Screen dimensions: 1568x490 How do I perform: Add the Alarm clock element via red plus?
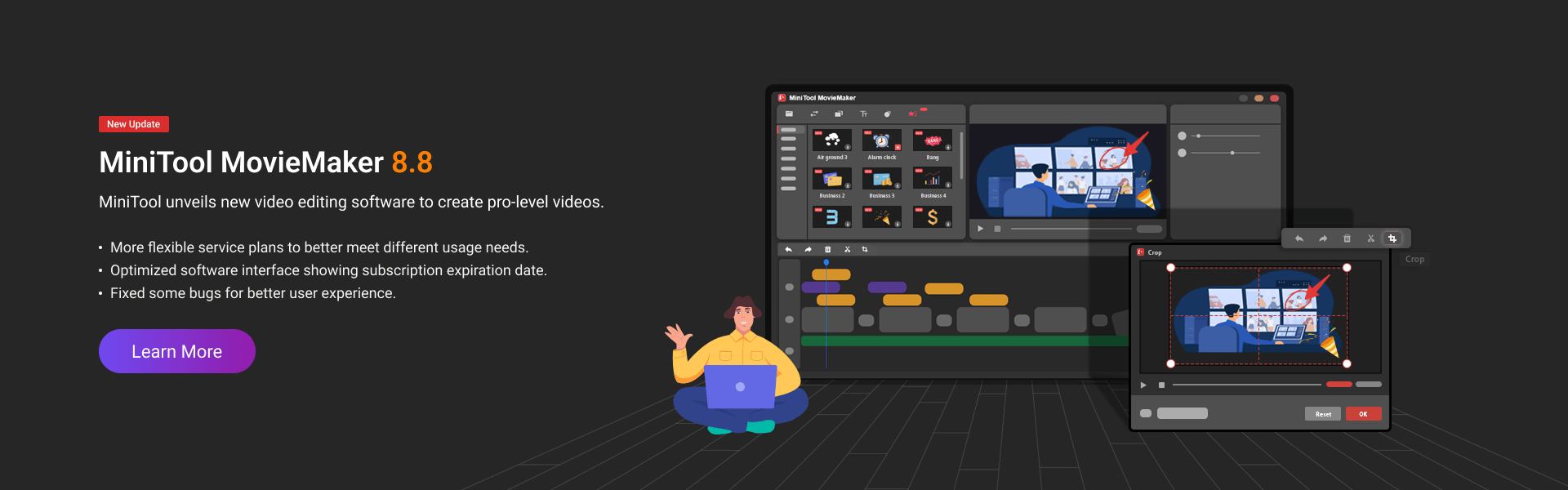(x=898, y=148)
